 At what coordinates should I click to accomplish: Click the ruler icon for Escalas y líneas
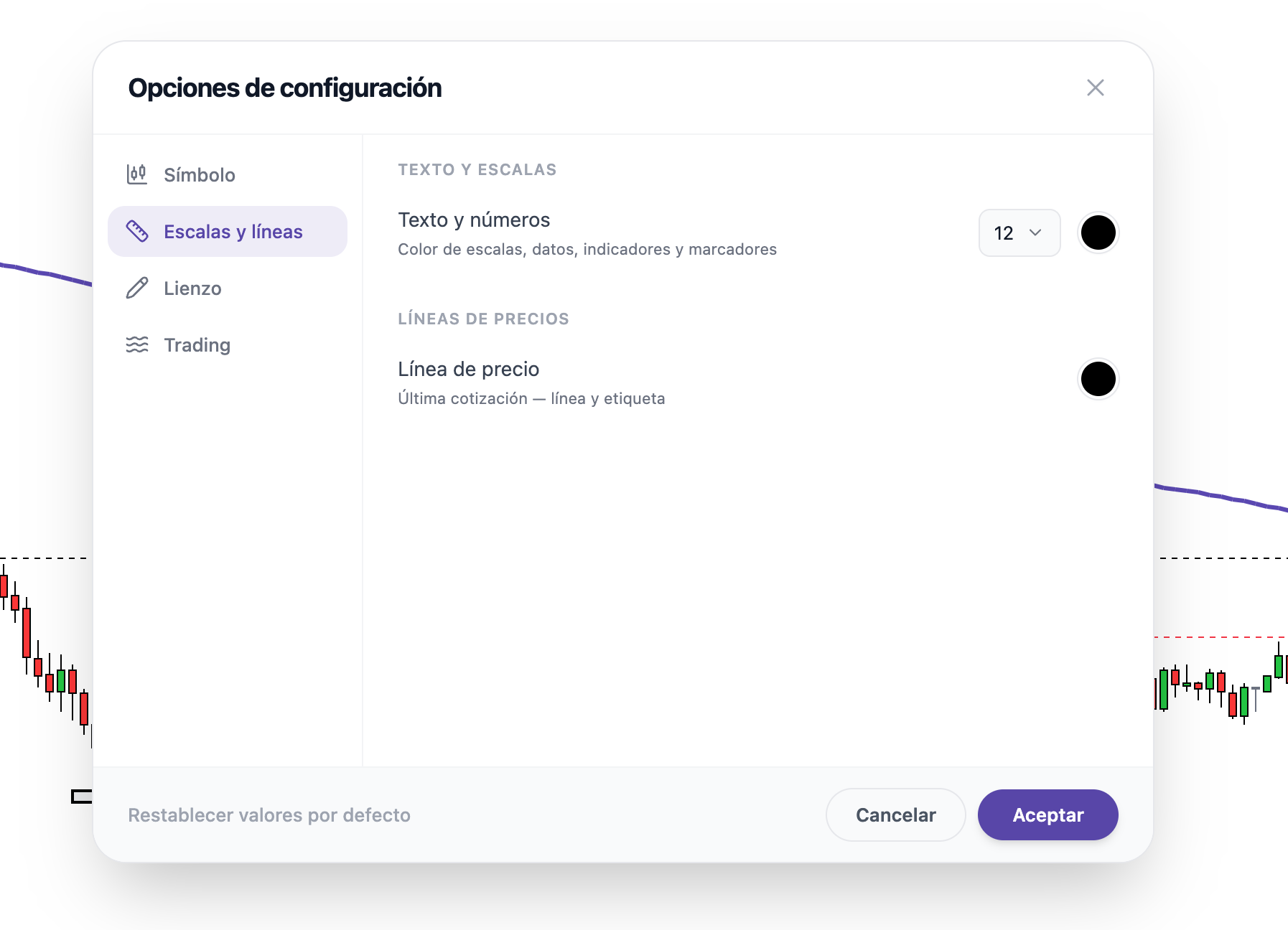[x=137, y=231]
